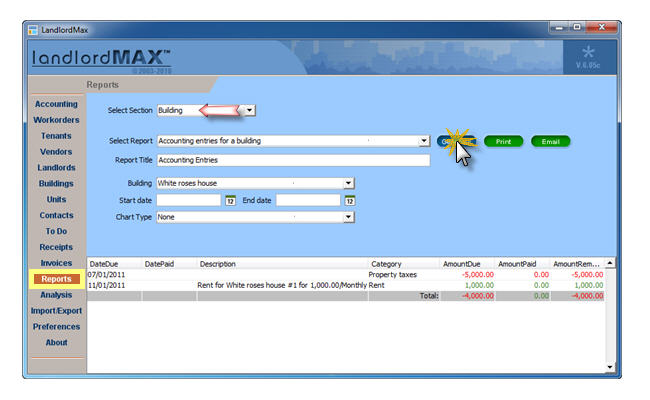Open the About section
This screenshot has width=650, height=400.
pos(56,343)
